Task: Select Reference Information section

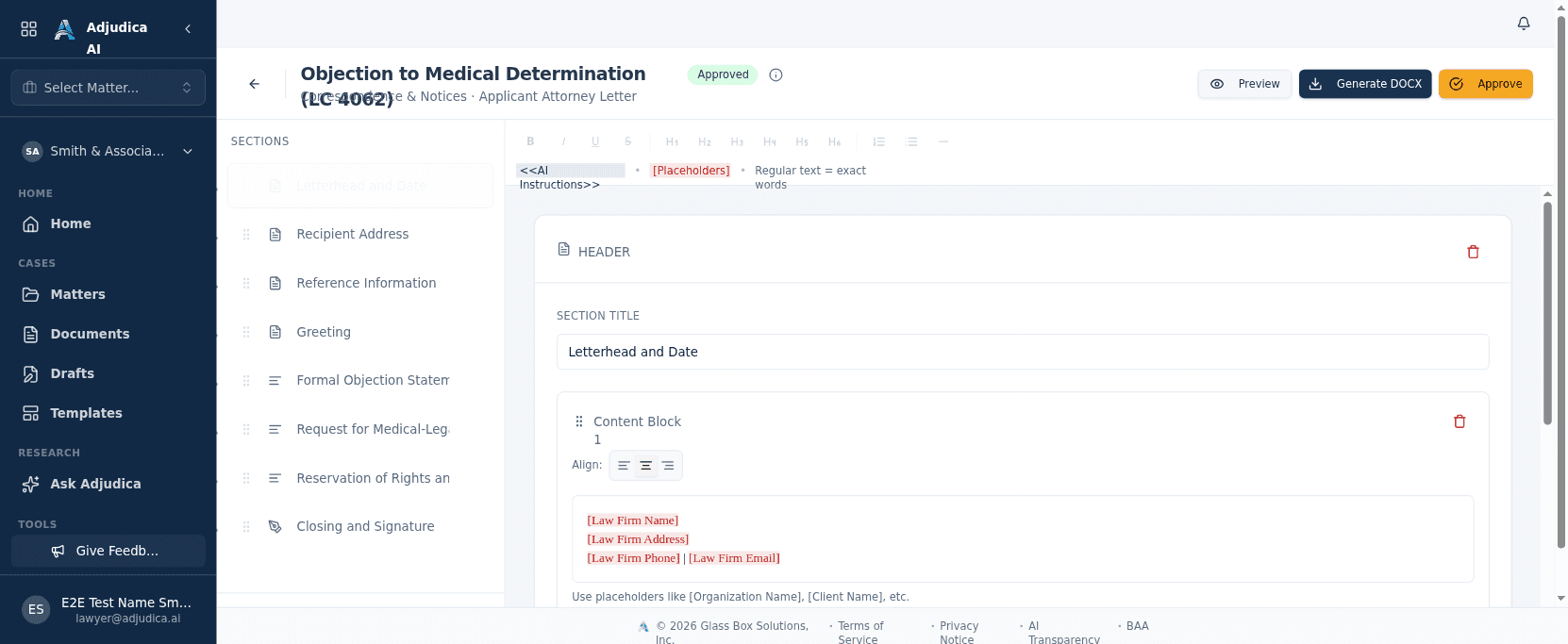Action: (360, 283)
